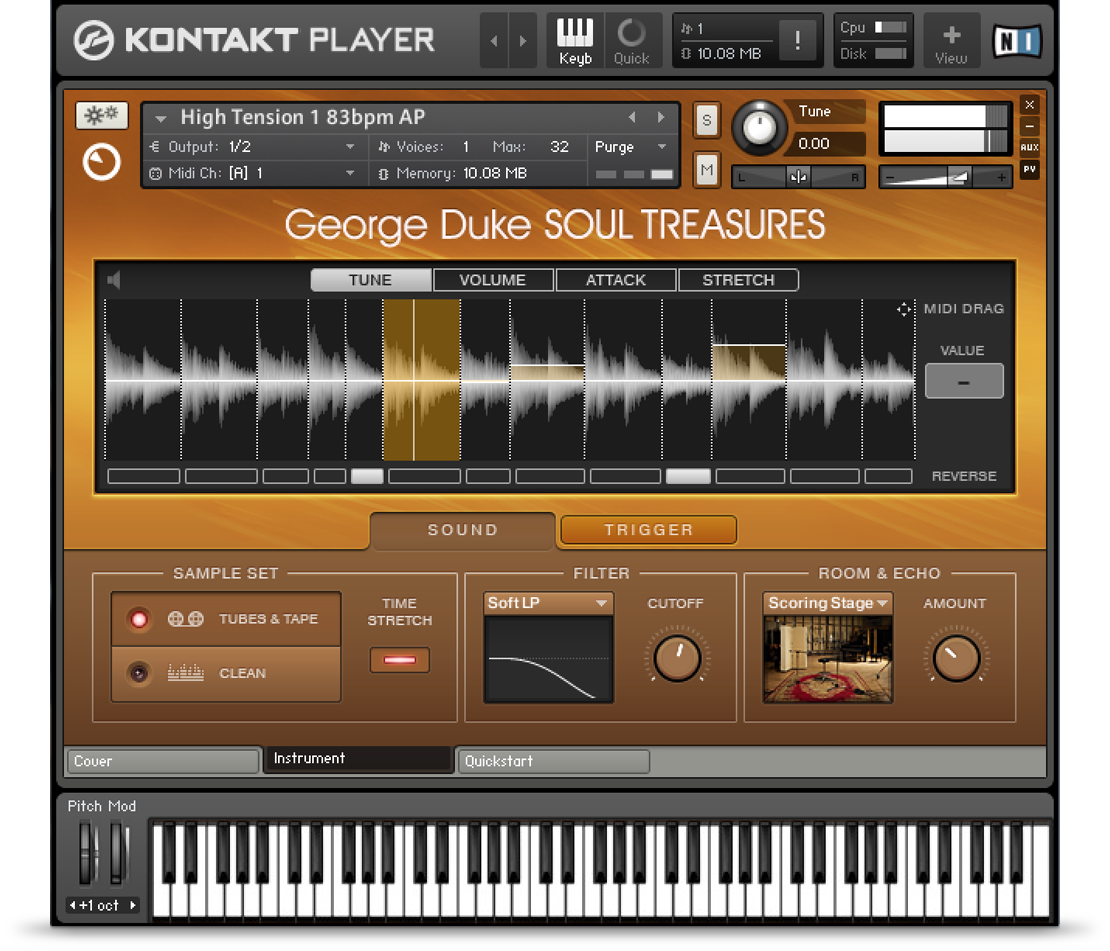Minimize instrument with minus button
Image resolution: width=1110 pixels, height=951 pixels.
tap(1029, 126)
